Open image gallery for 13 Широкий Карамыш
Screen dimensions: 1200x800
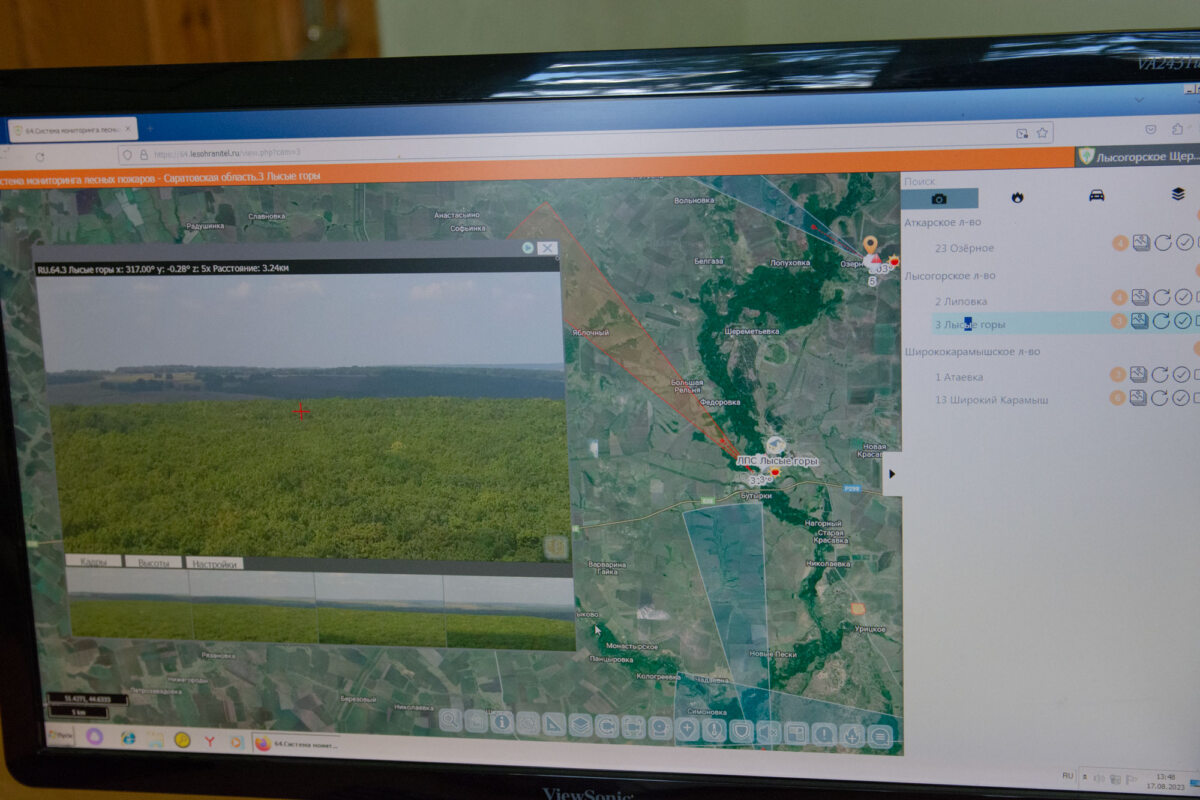point(1140,398)
